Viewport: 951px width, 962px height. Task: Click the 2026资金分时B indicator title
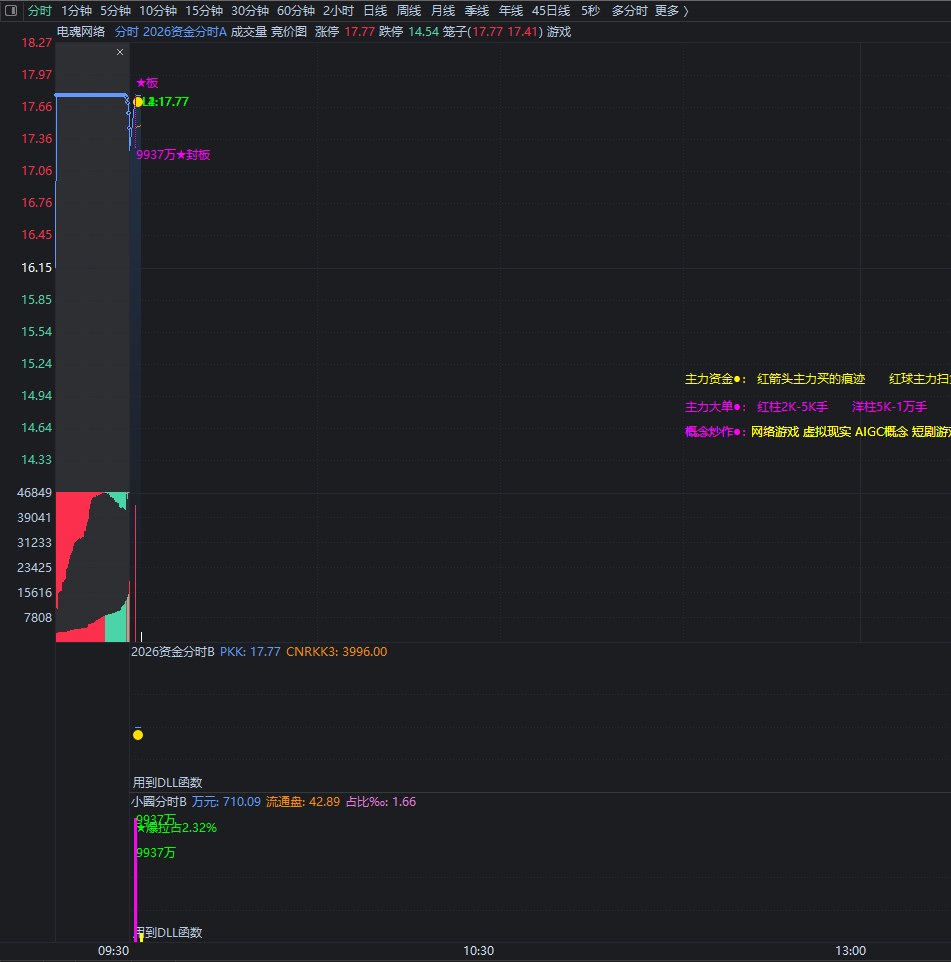(173, 652)
